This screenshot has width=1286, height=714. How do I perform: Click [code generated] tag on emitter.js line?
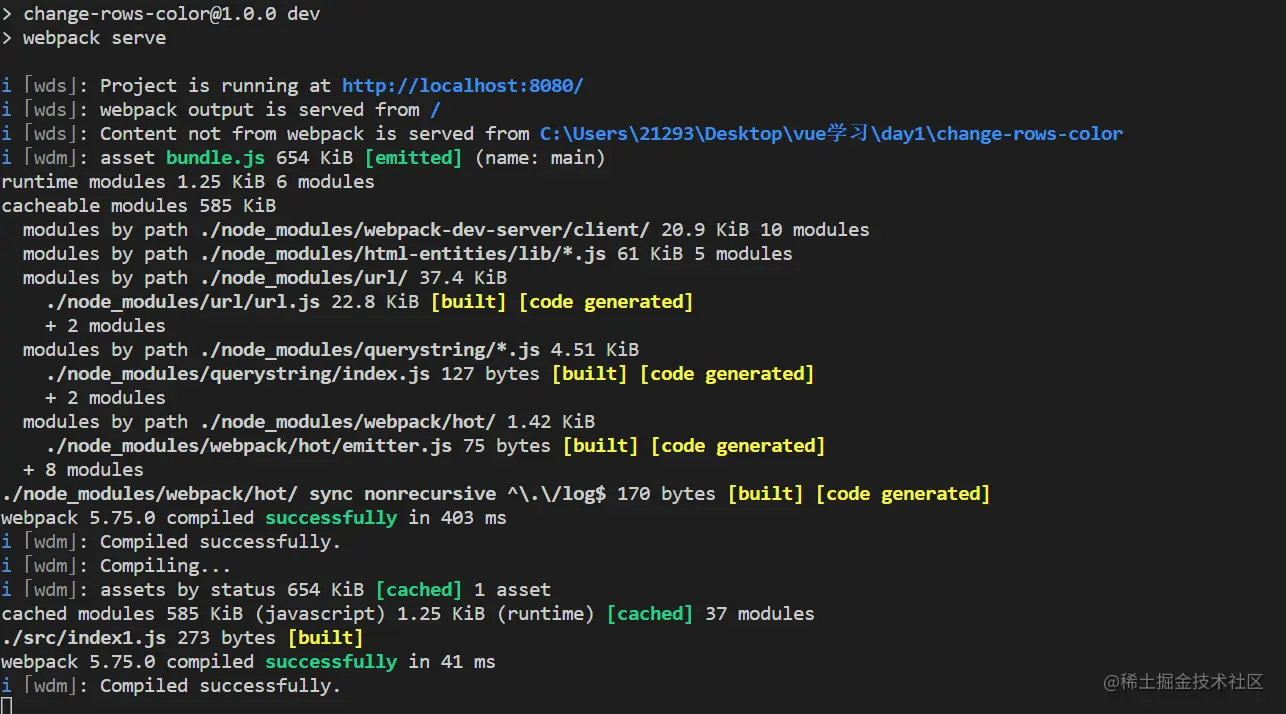[x=738, y=446]
